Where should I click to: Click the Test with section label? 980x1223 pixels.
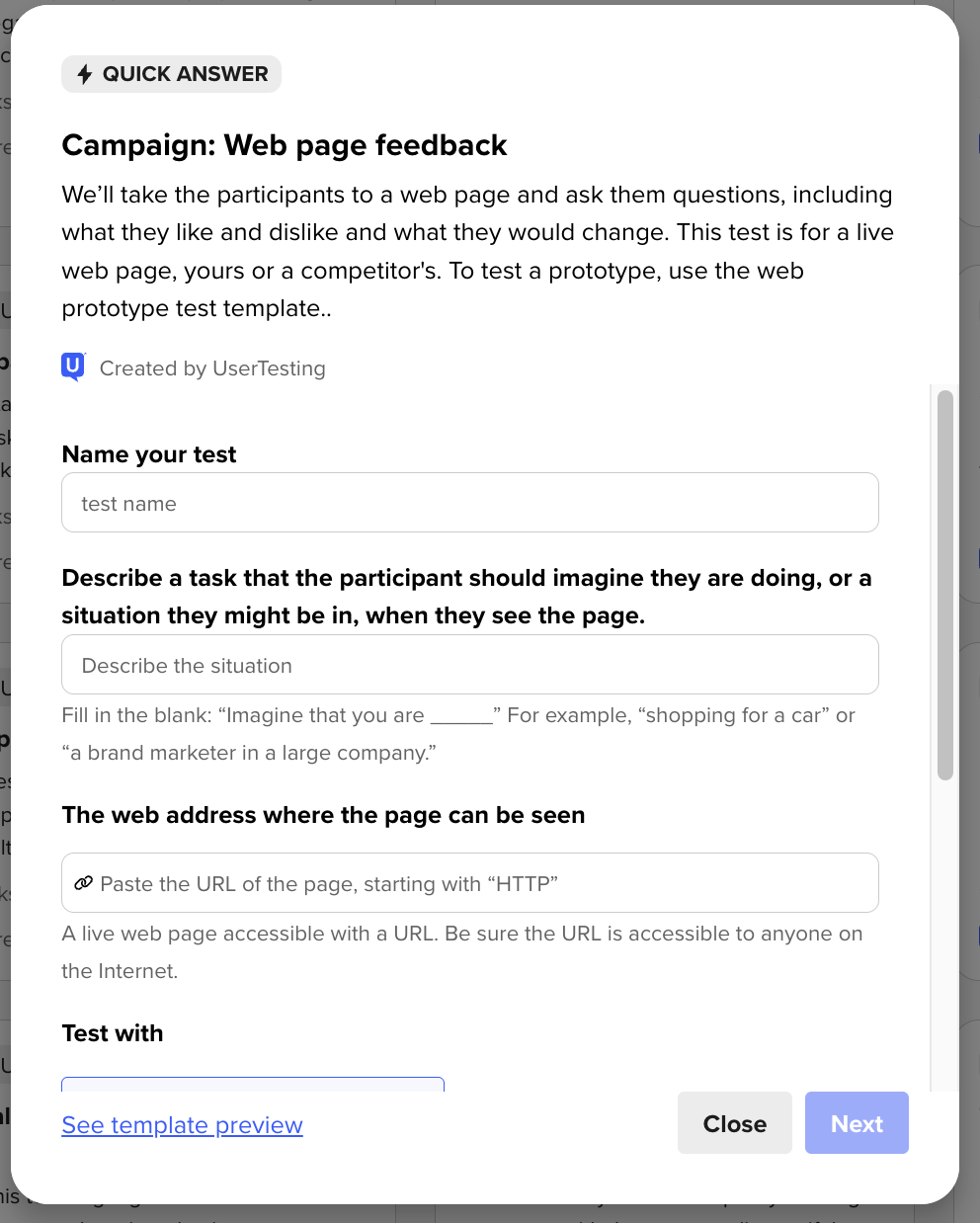[113, 1033]
